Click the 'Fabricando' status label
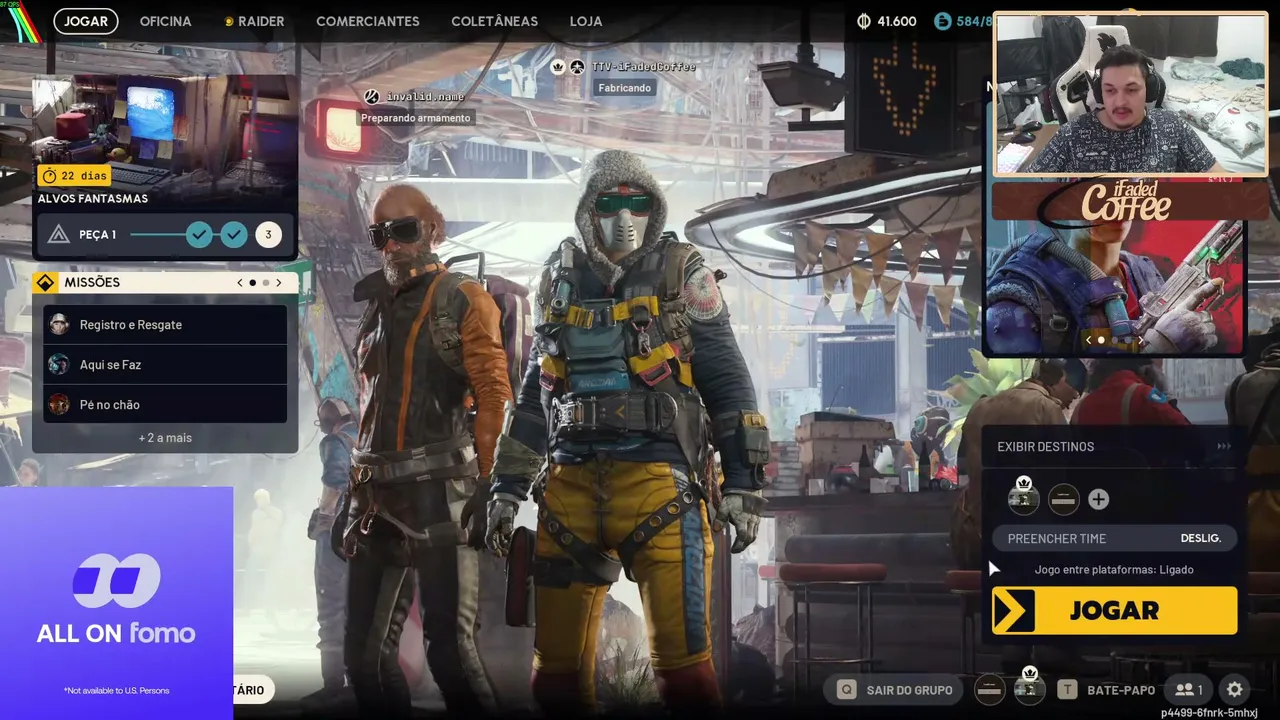The height and width of the screenshot is (720, 1280). [624, 88]
